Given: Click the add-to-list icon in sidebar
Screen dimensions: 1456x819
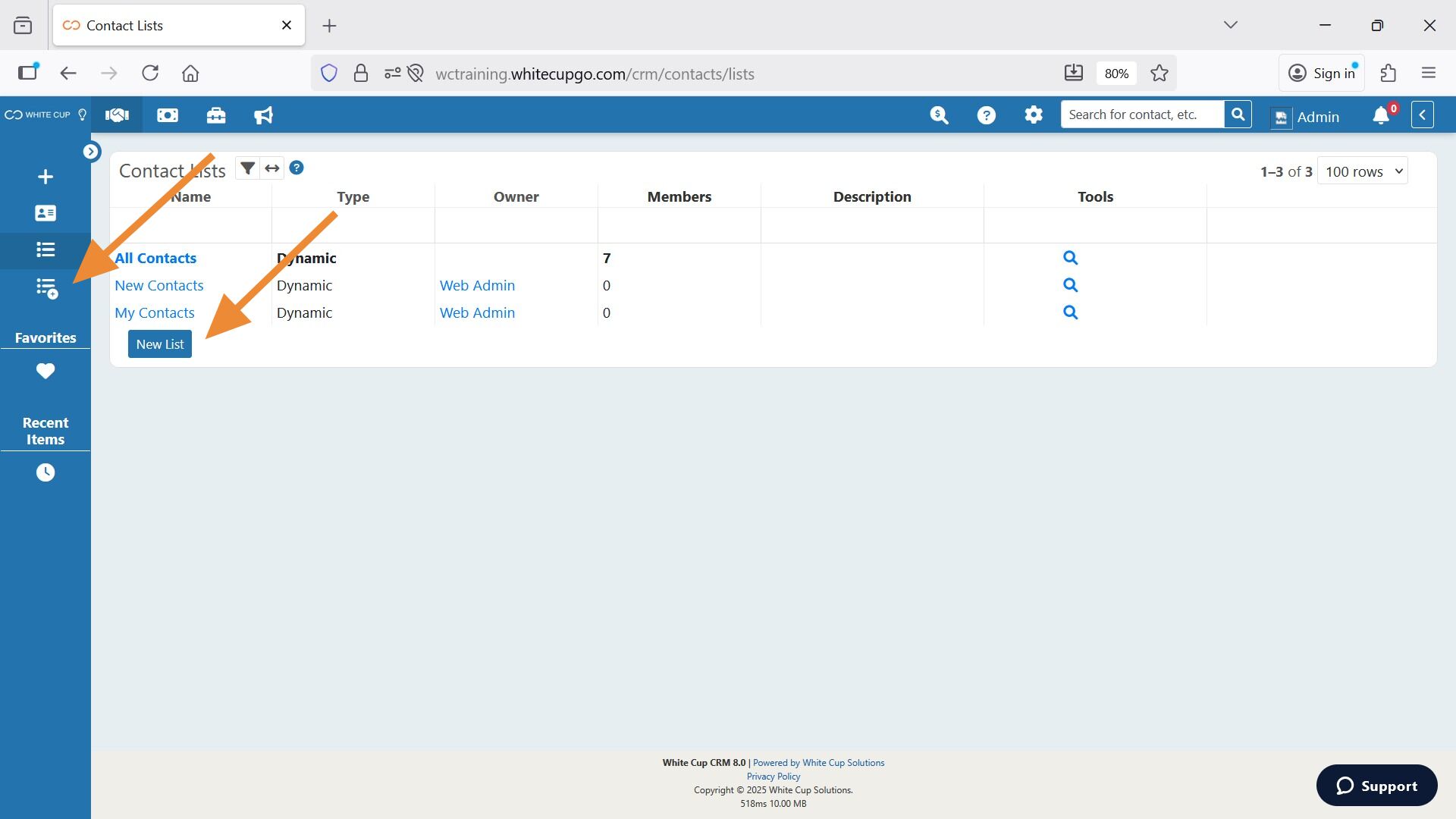Looking at the screenshot, I should point(47,288).
